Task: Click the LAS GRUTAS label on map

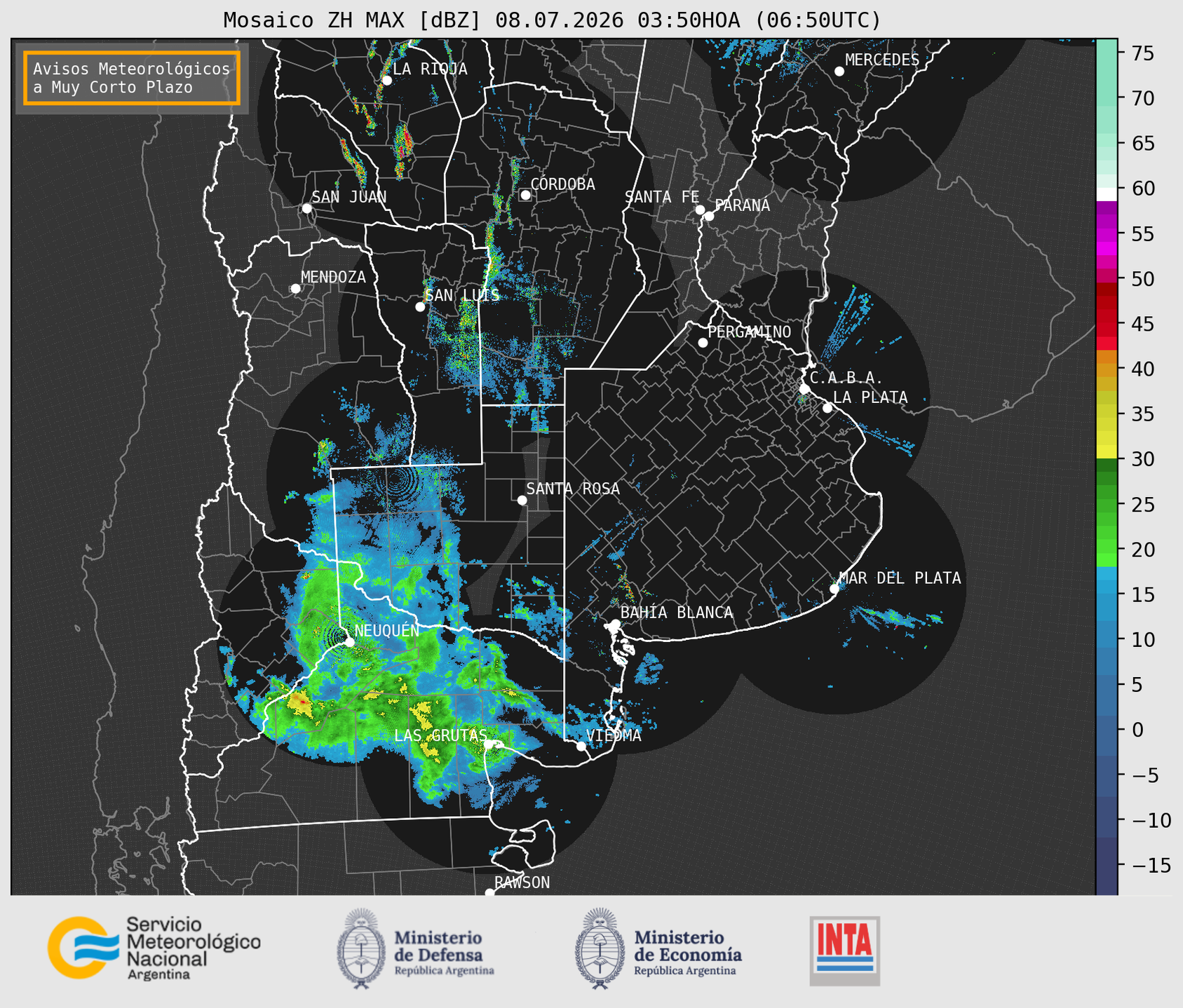Action: point(440,735)
